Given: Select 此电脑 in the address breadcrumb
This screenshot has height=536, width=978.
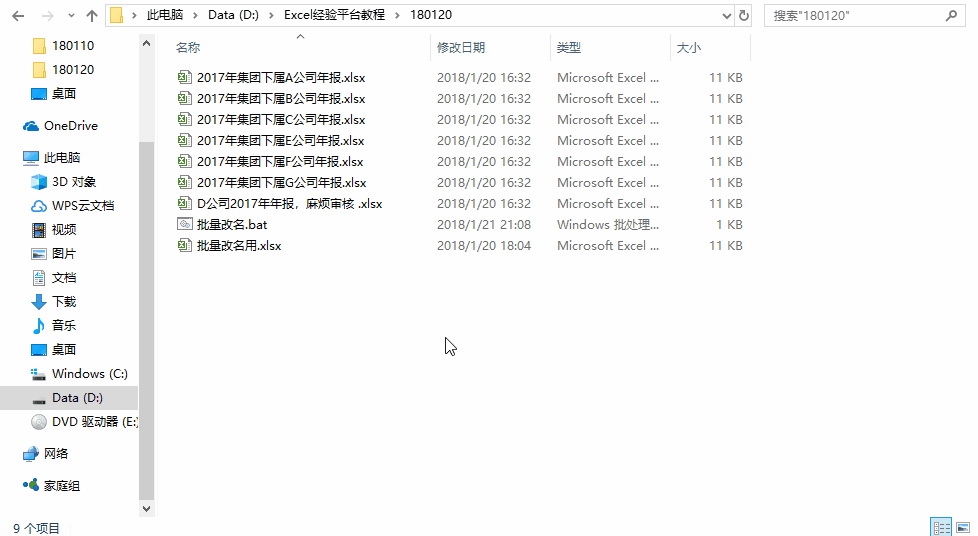Looking at the screenshot, I should (165, 15).
